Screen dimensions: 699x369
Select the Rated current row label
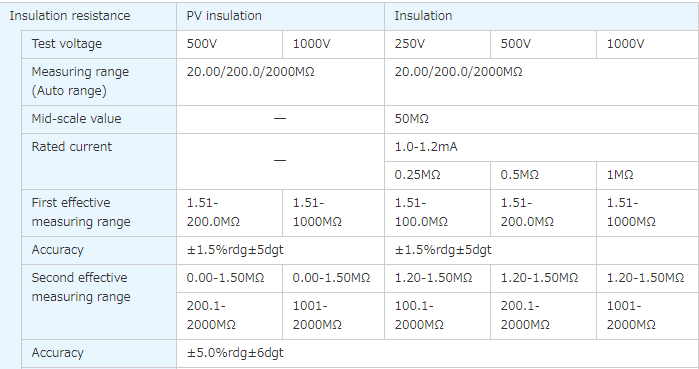[x=99, y=161]
